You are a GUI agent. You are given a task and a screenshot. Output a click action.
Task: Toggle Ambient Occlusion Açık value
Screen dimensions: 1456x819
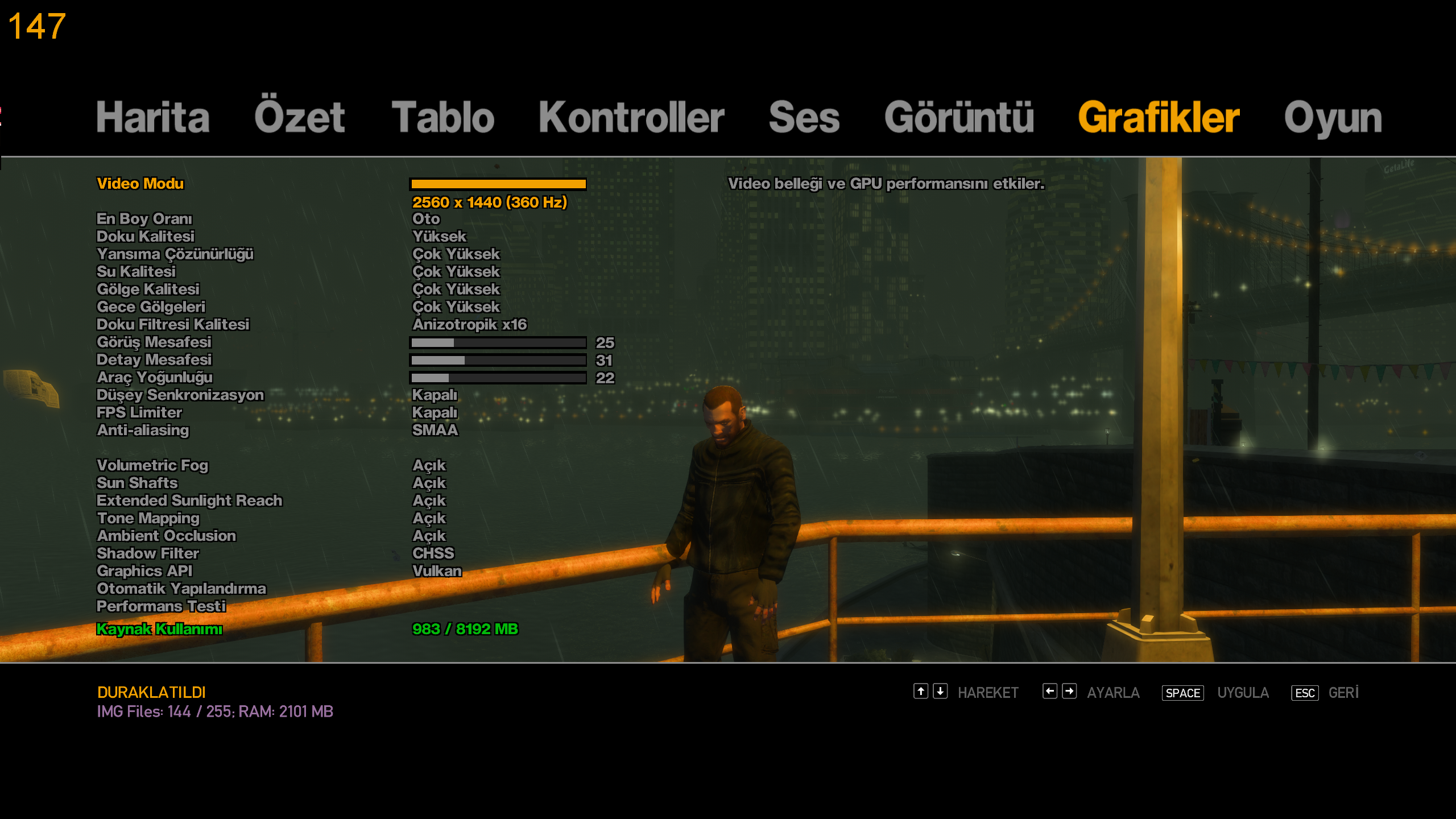[429, 536]
